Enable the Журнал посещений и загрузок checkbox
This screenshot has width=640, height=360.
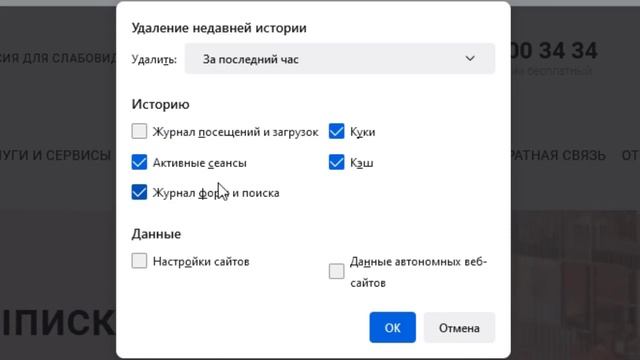point(139,131)
